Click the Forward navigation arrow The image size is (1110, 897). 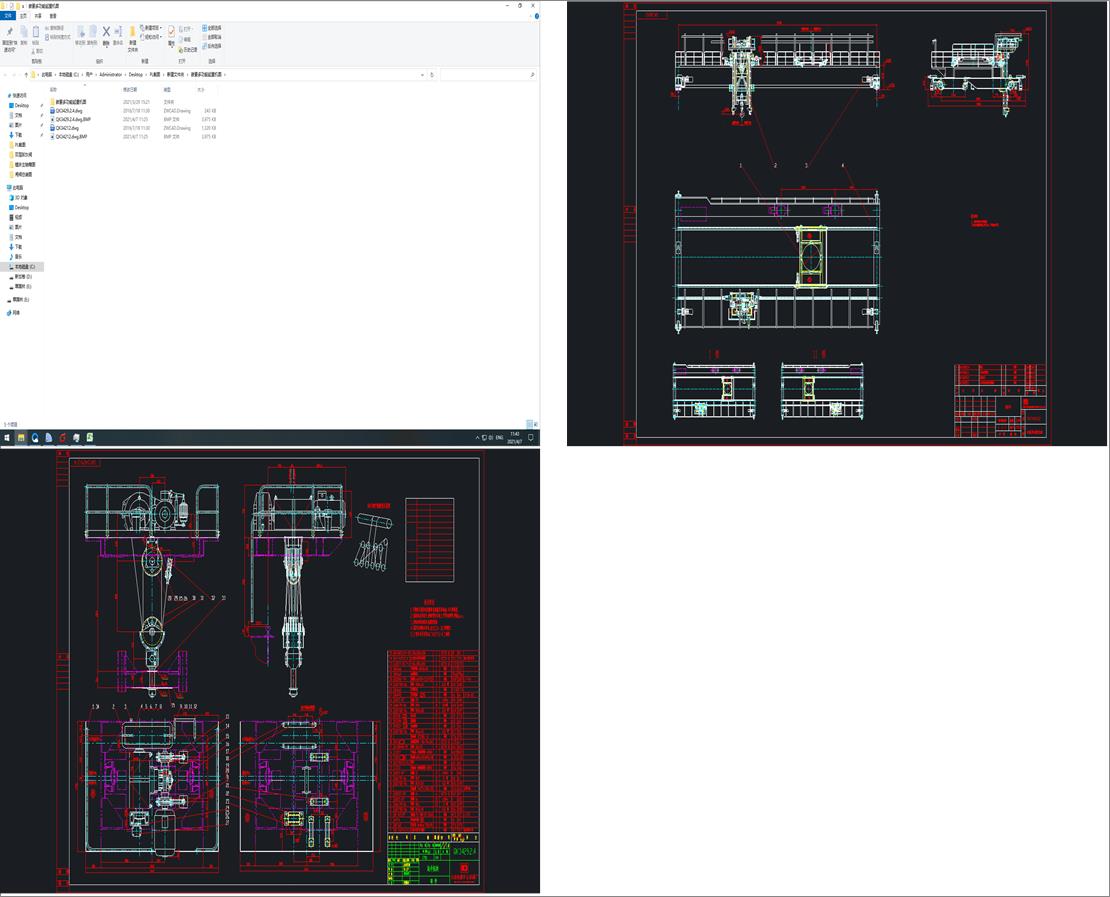15,74
